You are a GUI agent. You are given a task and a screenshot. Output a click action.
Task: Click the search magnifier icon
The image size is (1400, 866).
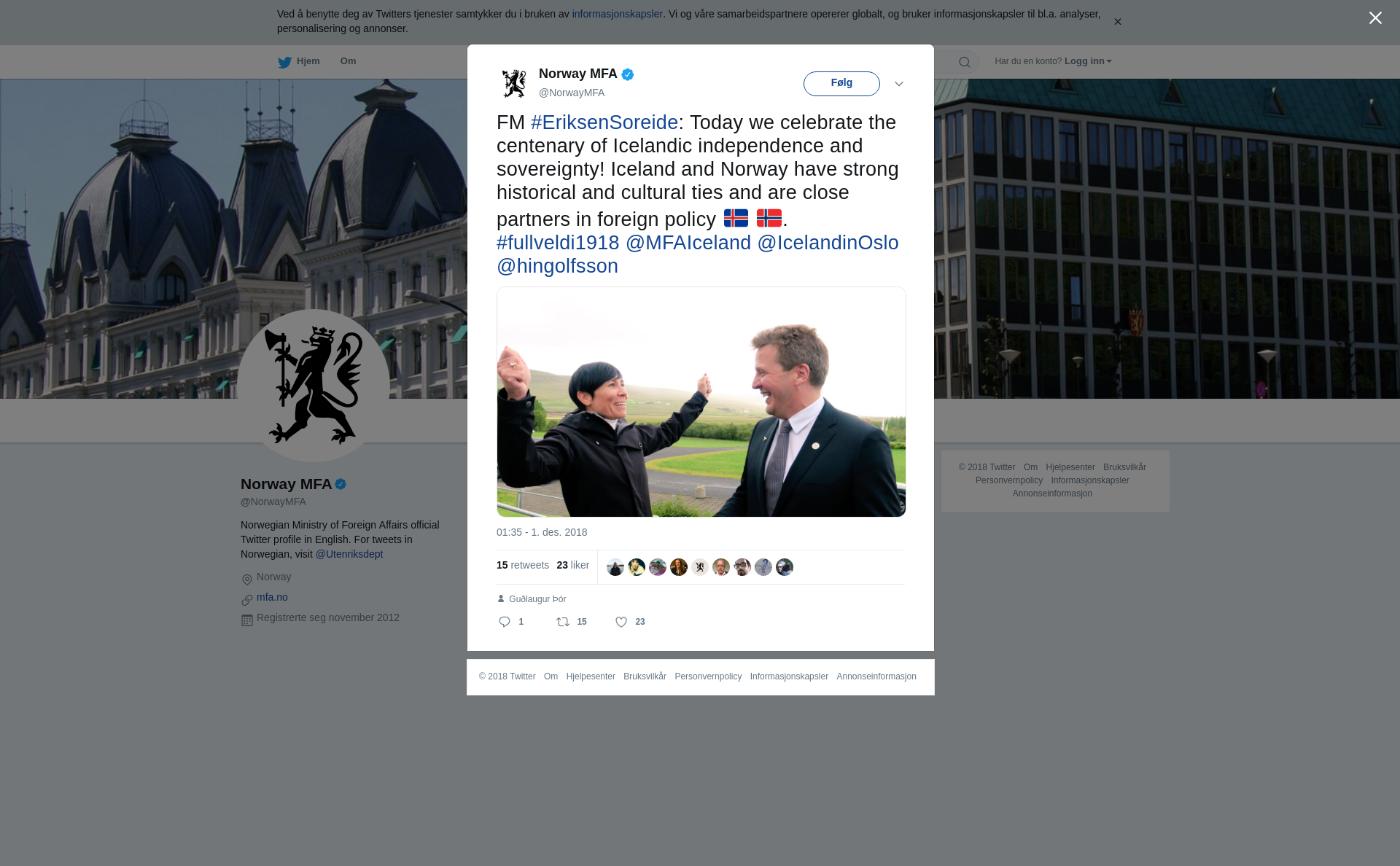point(965,62)
